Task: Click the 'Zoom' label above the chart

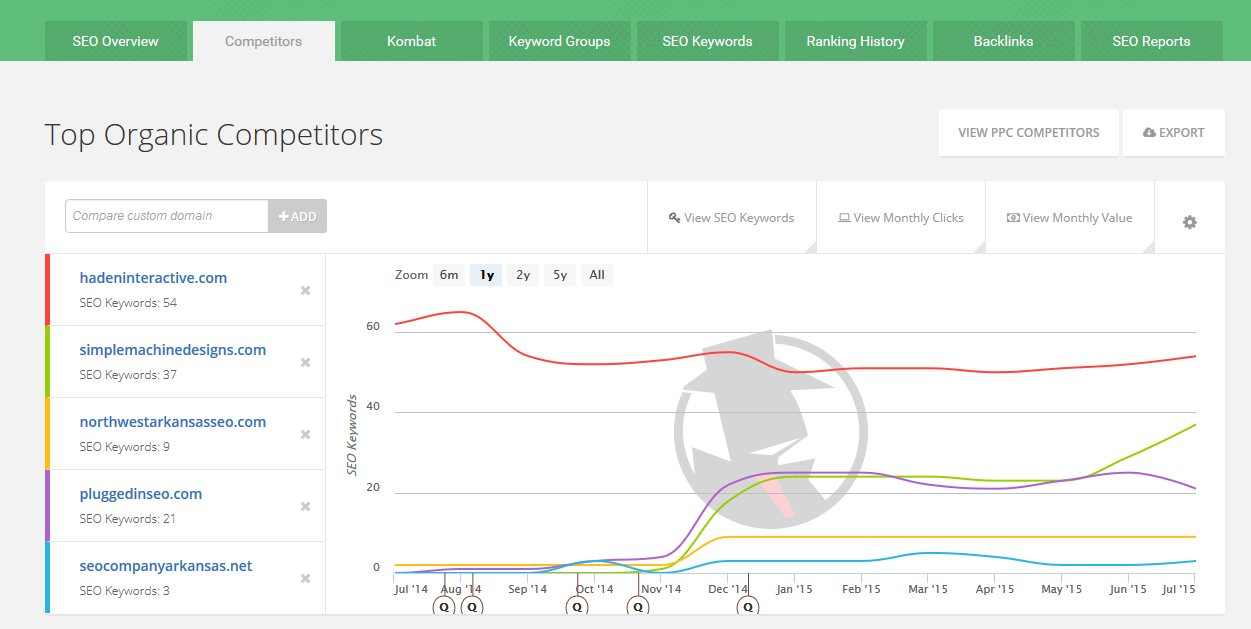Action: [x=411, y=275]
